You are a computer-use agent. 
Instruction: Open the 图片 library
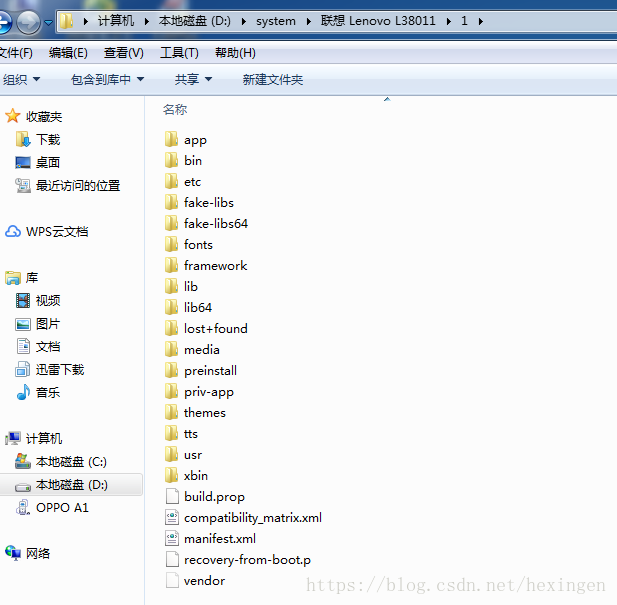pos(48,324)
